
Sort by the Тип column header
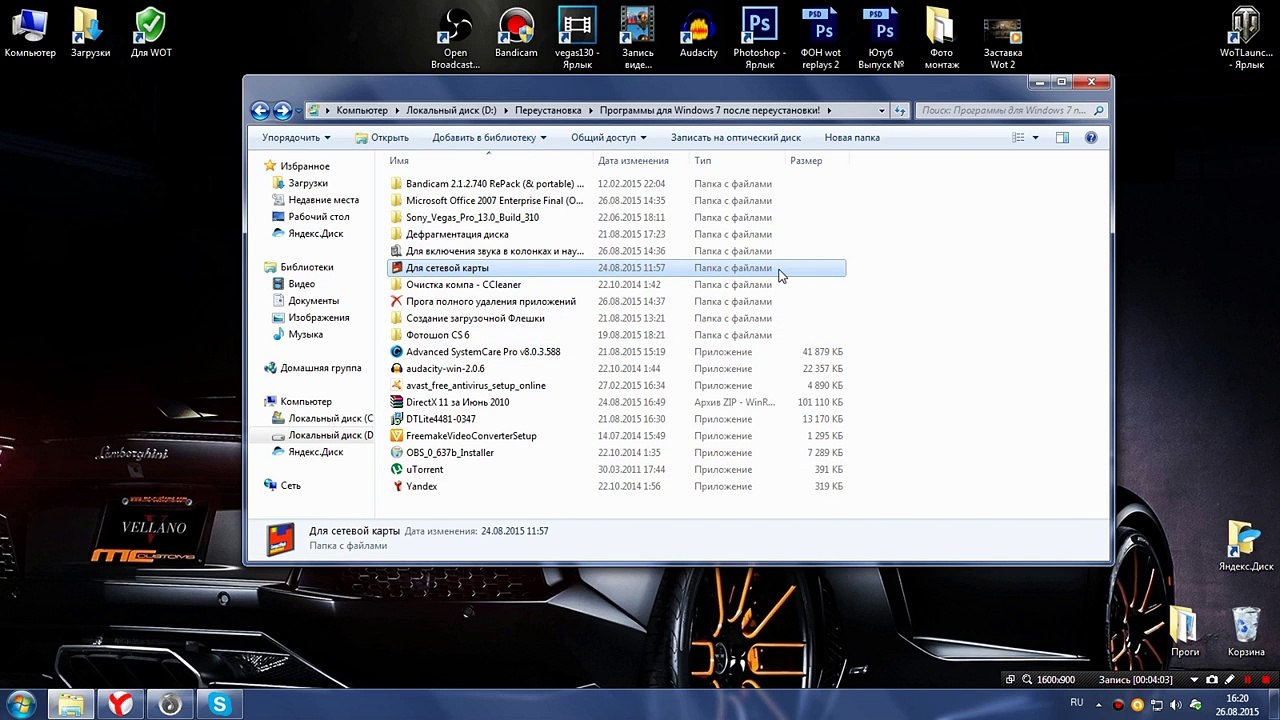click(737, 160)
